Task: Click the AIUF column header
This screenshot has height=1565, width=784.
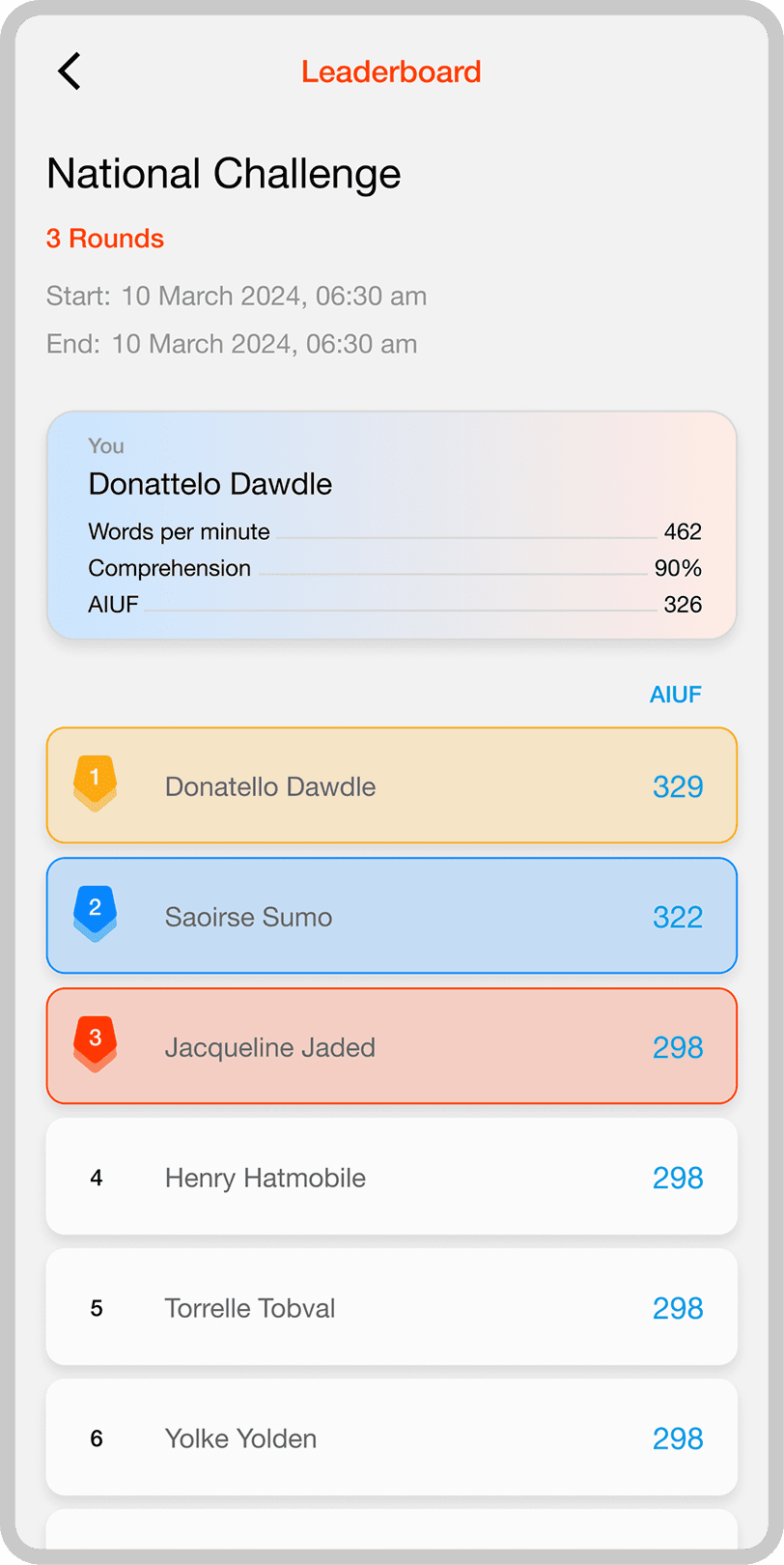Action: click(x=675, y=695)
